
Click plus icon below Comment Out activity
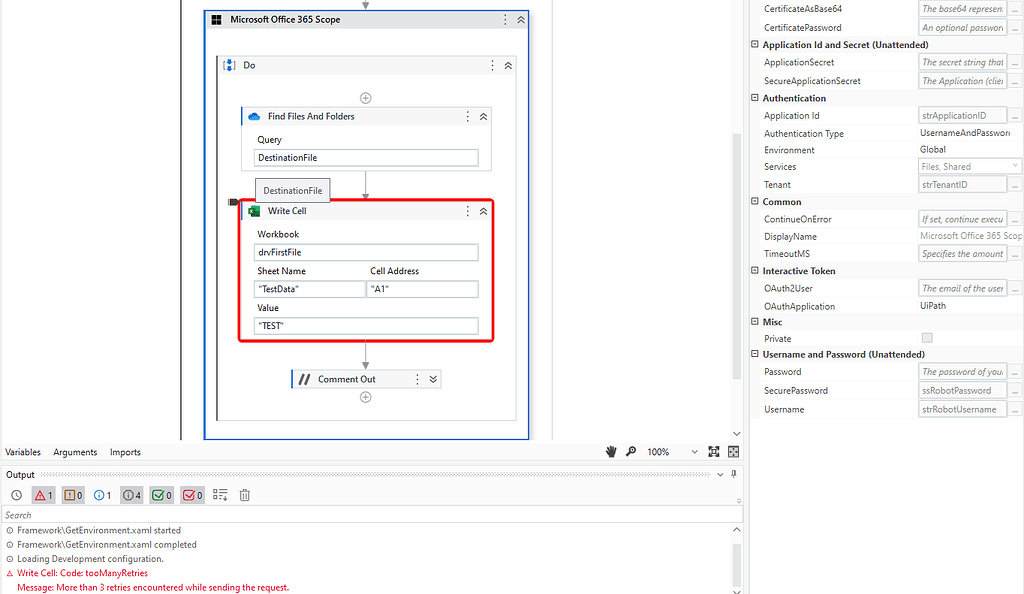(365, 396)
